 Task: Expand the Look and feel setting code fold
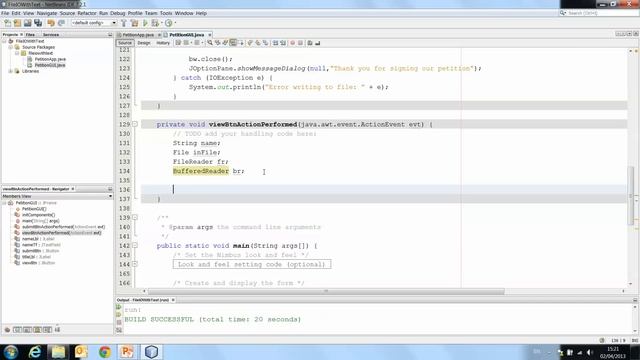(x=135, y=264)
